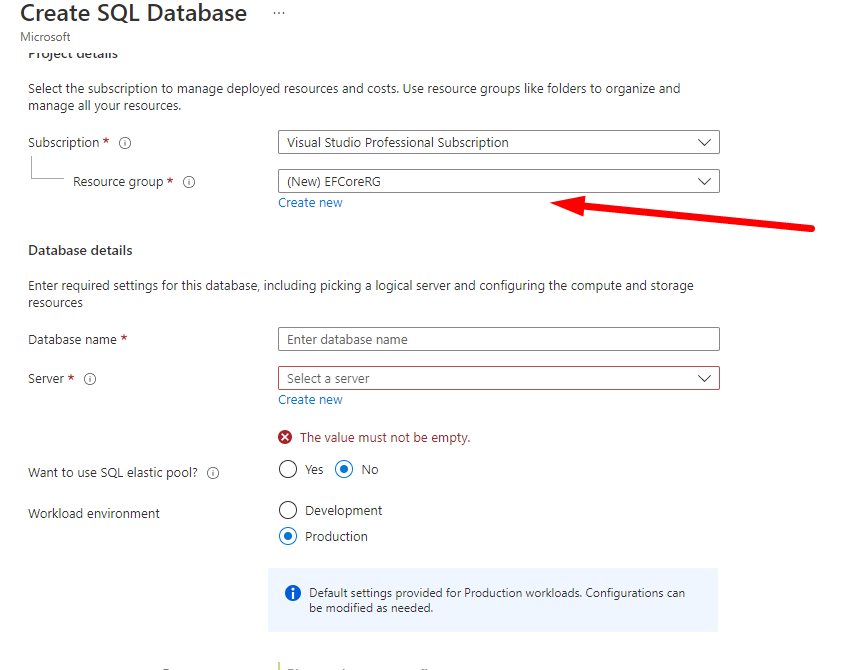Open the Subscription dropdown
Image resolution: width=858 pixels, height=670 pixels.
[x=498, y=142]
